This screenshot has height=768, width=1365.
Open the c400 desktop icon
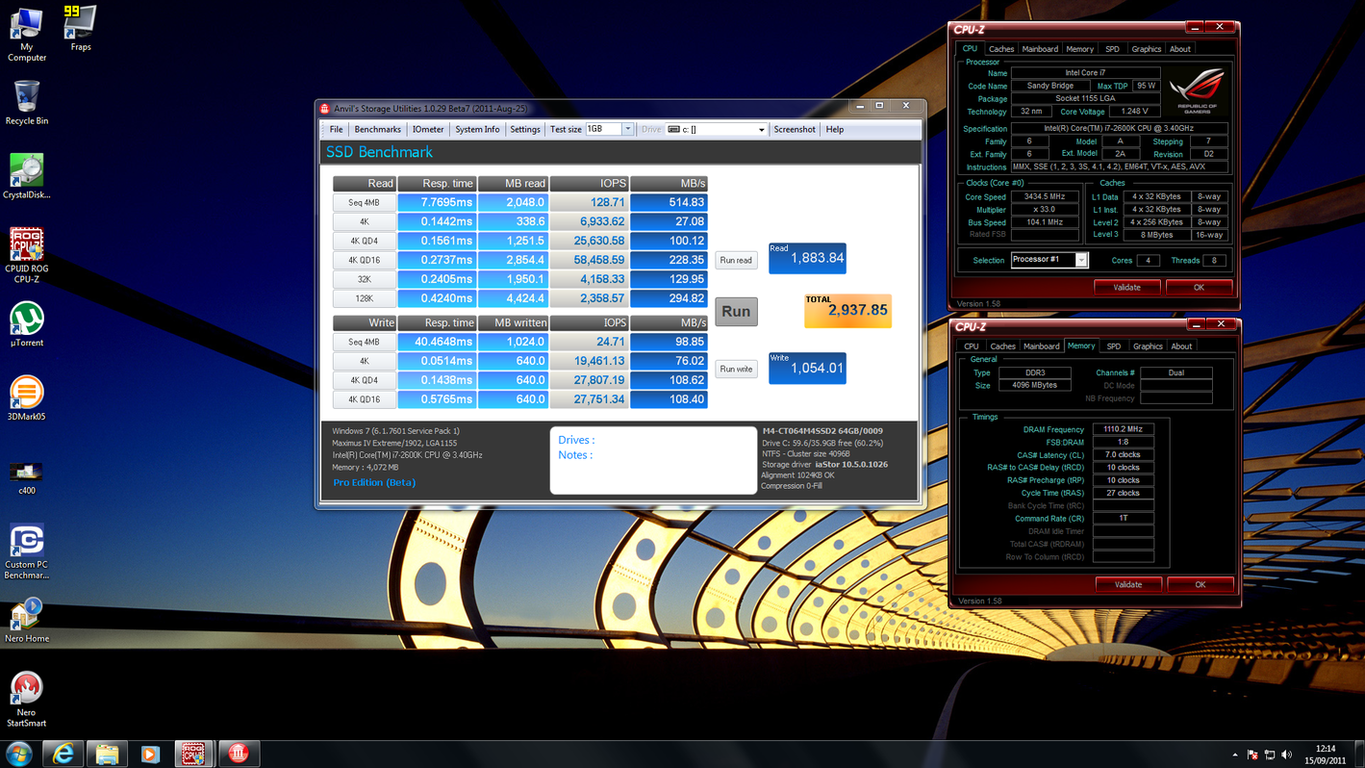click(27, 477)
